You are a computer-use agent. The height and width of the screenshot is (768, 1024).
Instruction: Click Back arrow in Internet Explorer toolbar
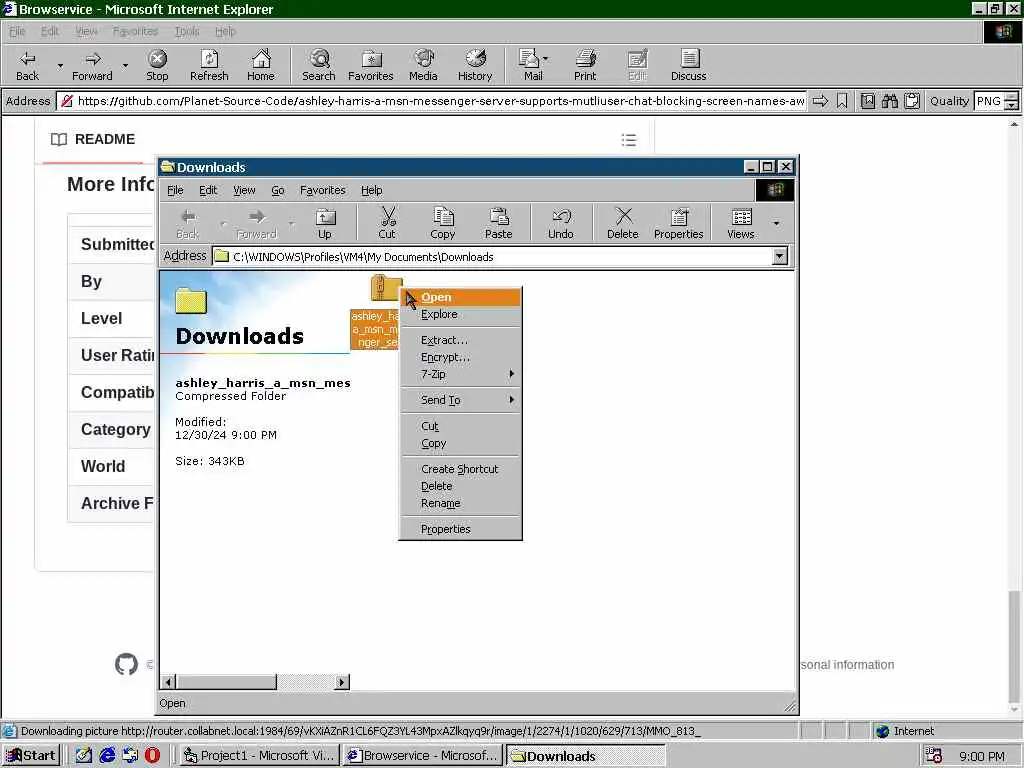27,65
